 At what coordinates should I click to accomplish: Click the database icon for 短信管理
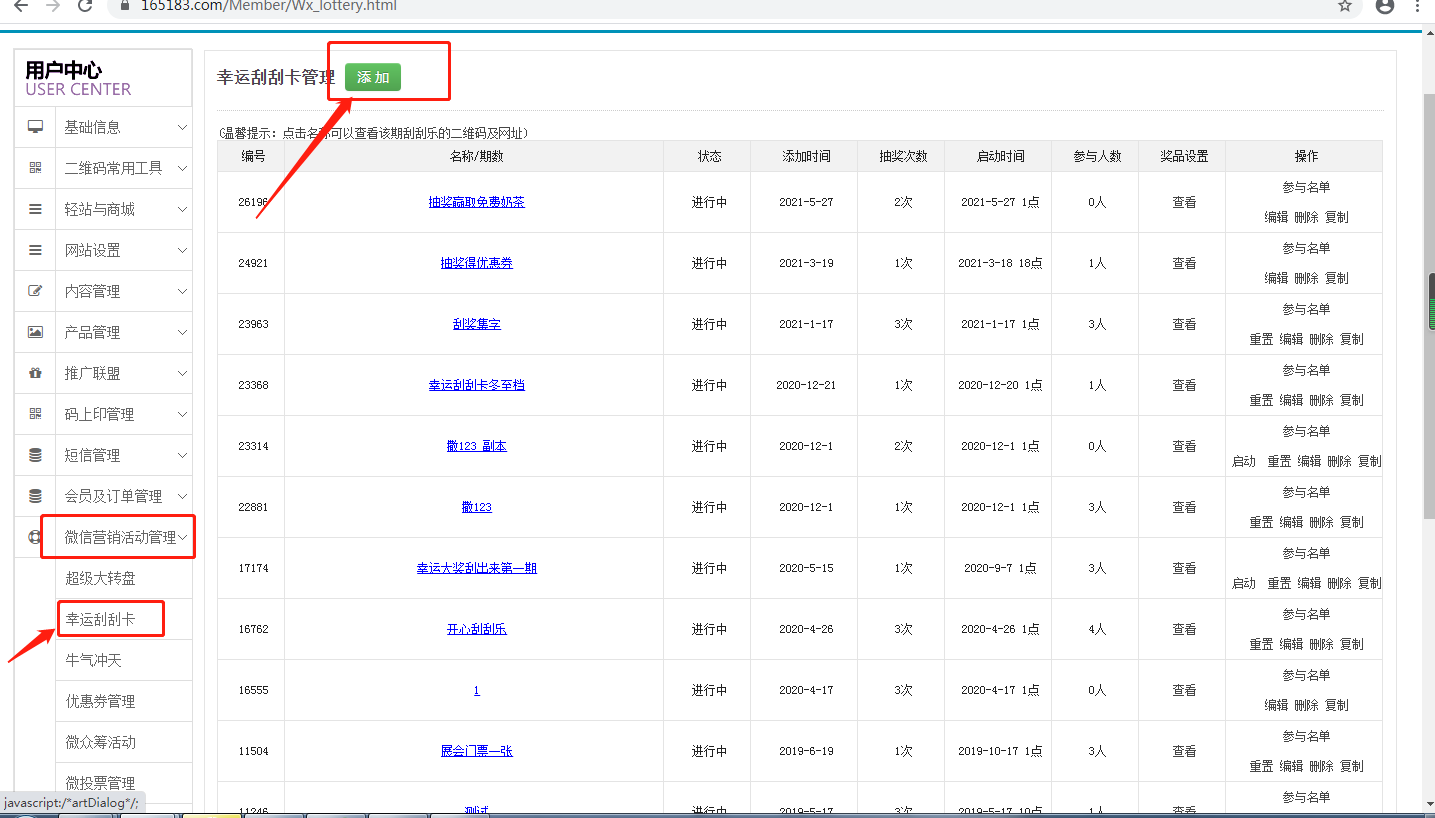pos(35,455)
